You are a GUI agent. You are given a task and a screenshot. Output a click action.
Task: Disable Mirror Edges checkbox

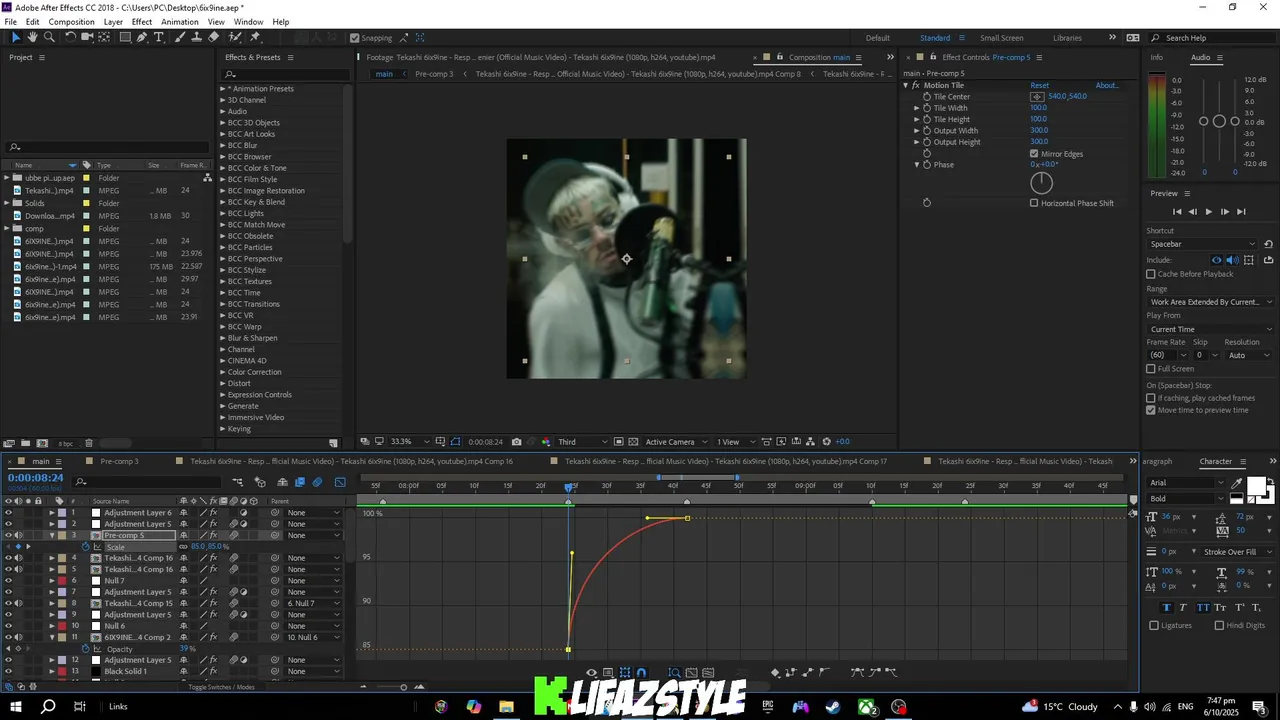point(1034,154)
